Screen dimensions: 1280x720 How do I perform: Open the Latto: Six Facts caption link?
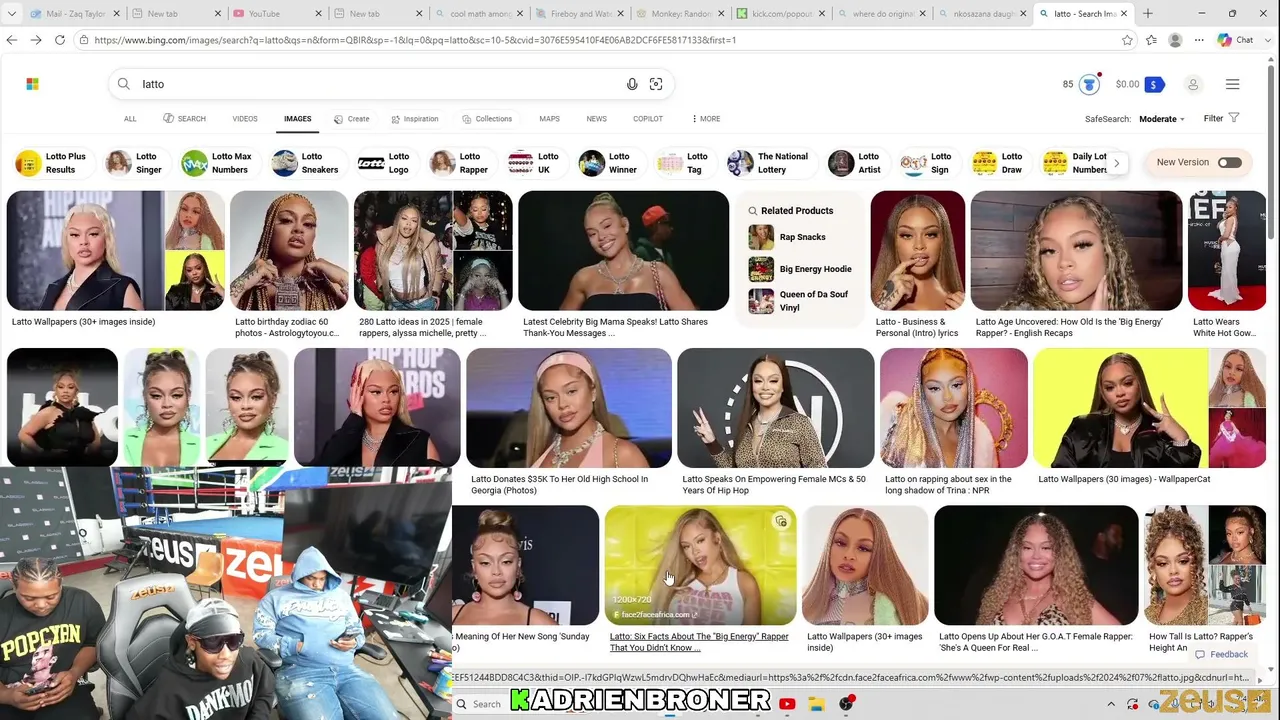pyautogui.click(x=699, y=642)
